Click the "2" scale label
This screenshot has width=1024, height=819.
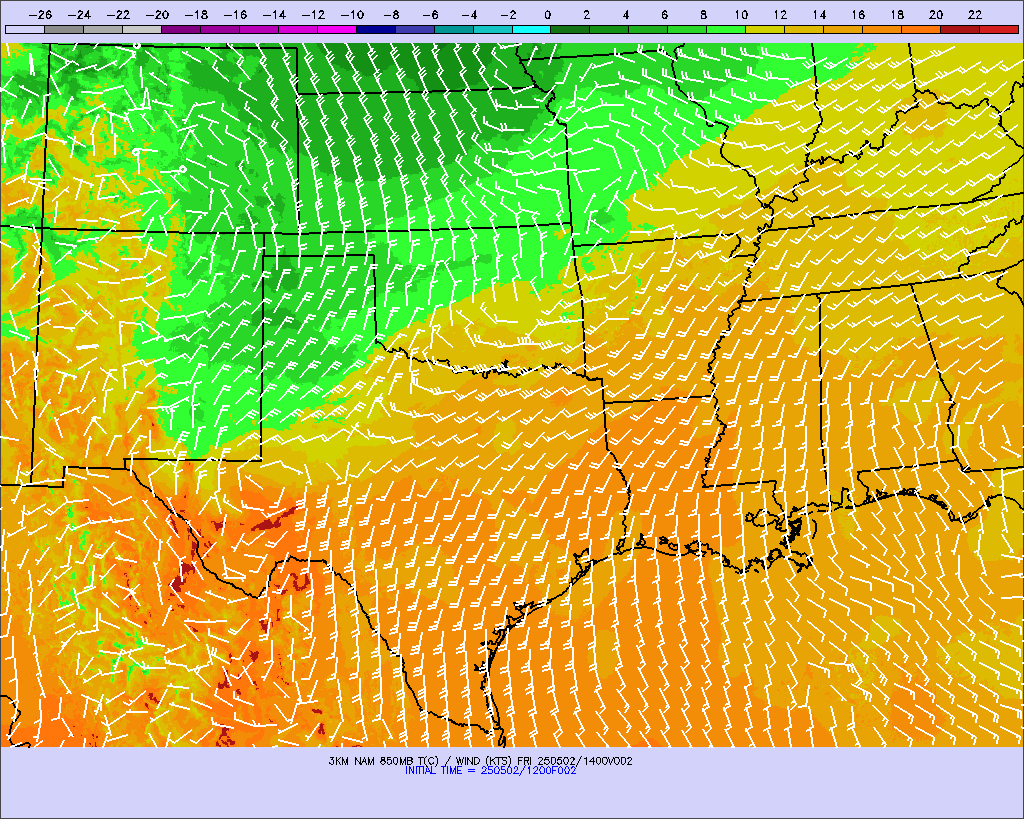point(586,14)
